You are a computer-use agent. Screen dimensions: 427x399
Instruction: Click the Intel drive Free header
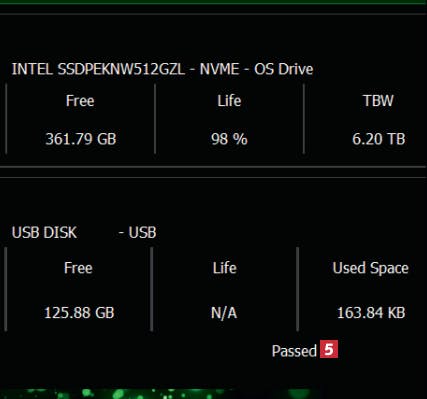pos(80,101)
